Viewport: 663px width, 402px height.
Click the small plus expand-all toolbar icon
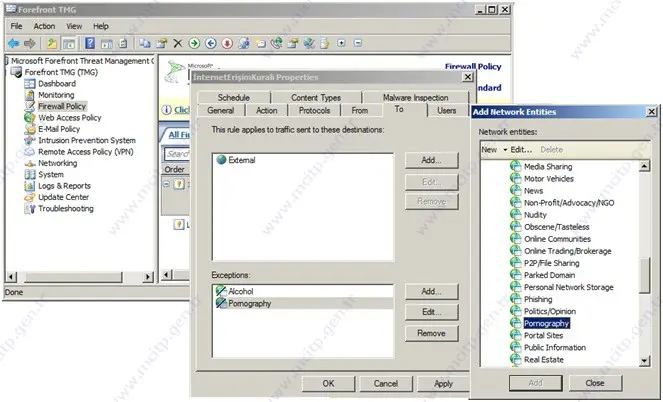pos(341,43)
